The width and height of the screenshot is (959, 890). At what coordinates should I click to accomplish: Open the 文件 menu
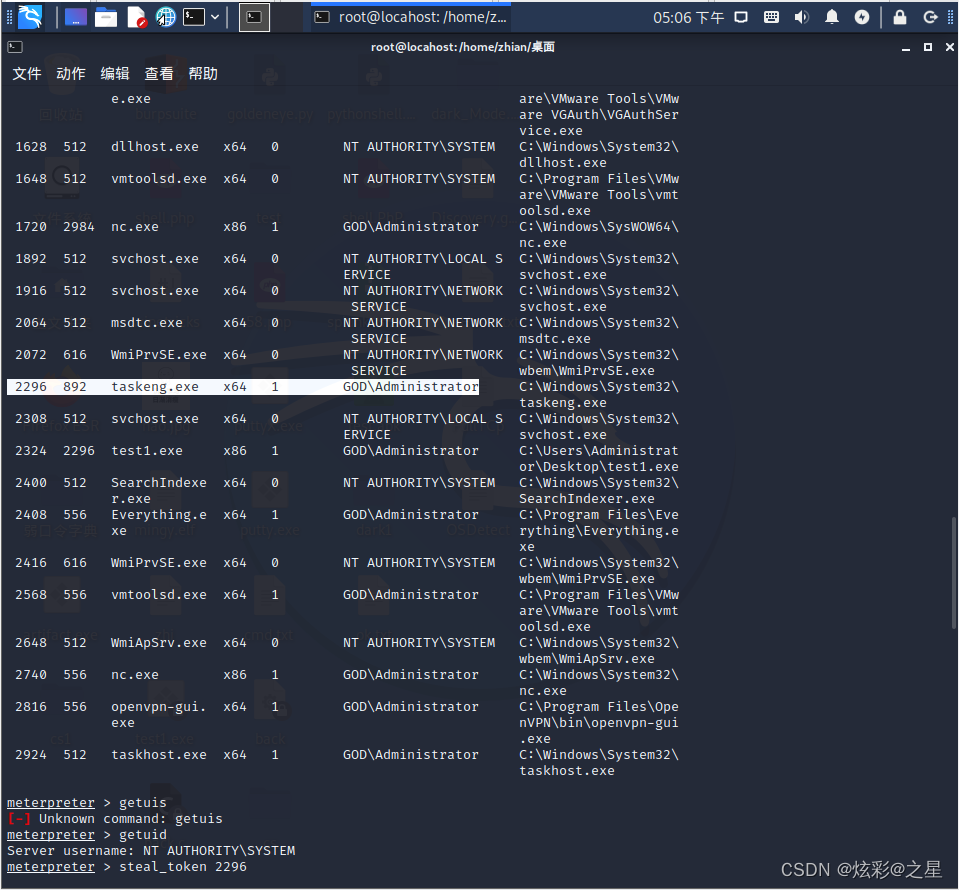click(27, 73)
